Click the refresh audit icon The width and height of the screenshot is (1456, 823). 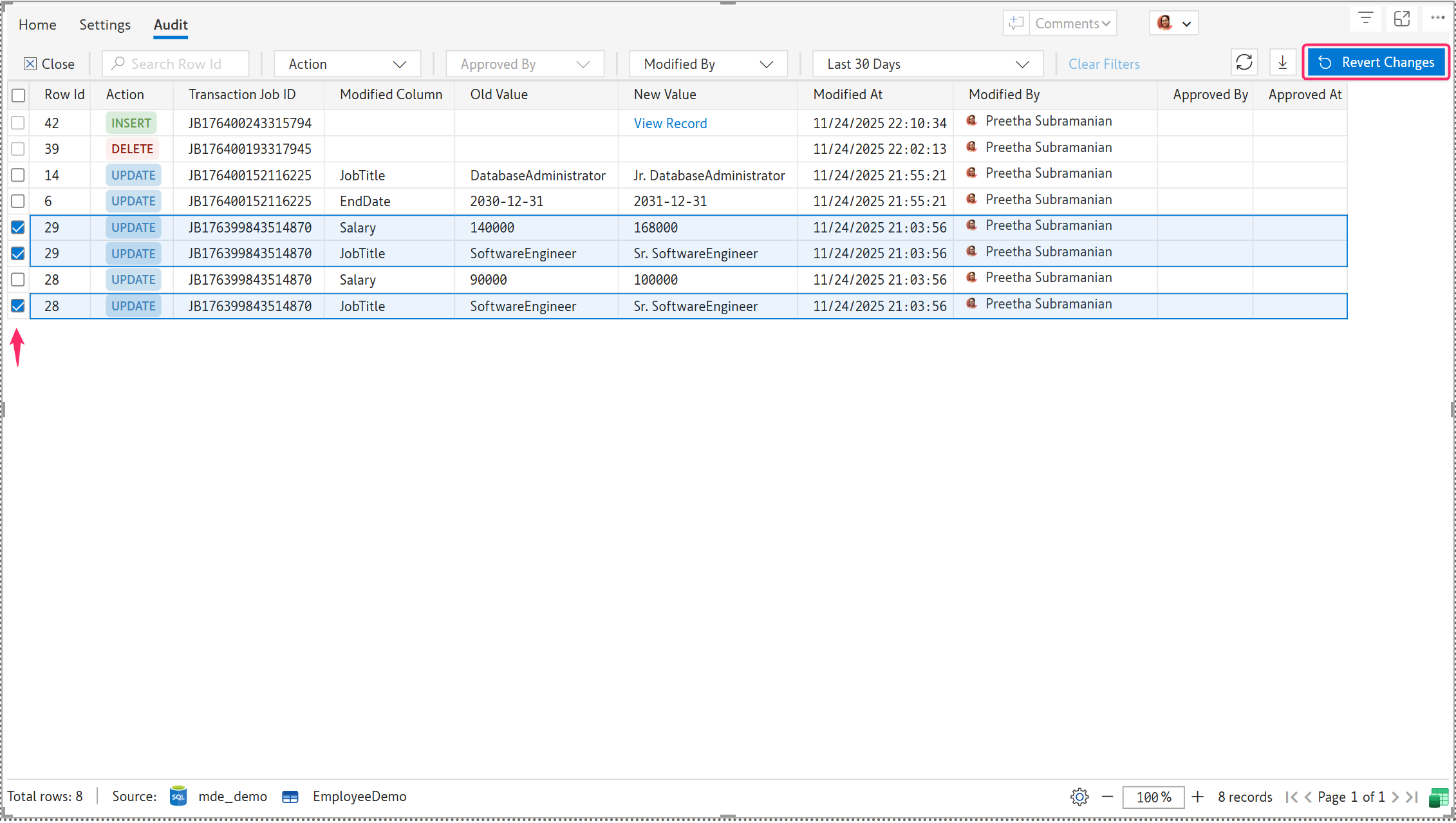(1244, 62)
